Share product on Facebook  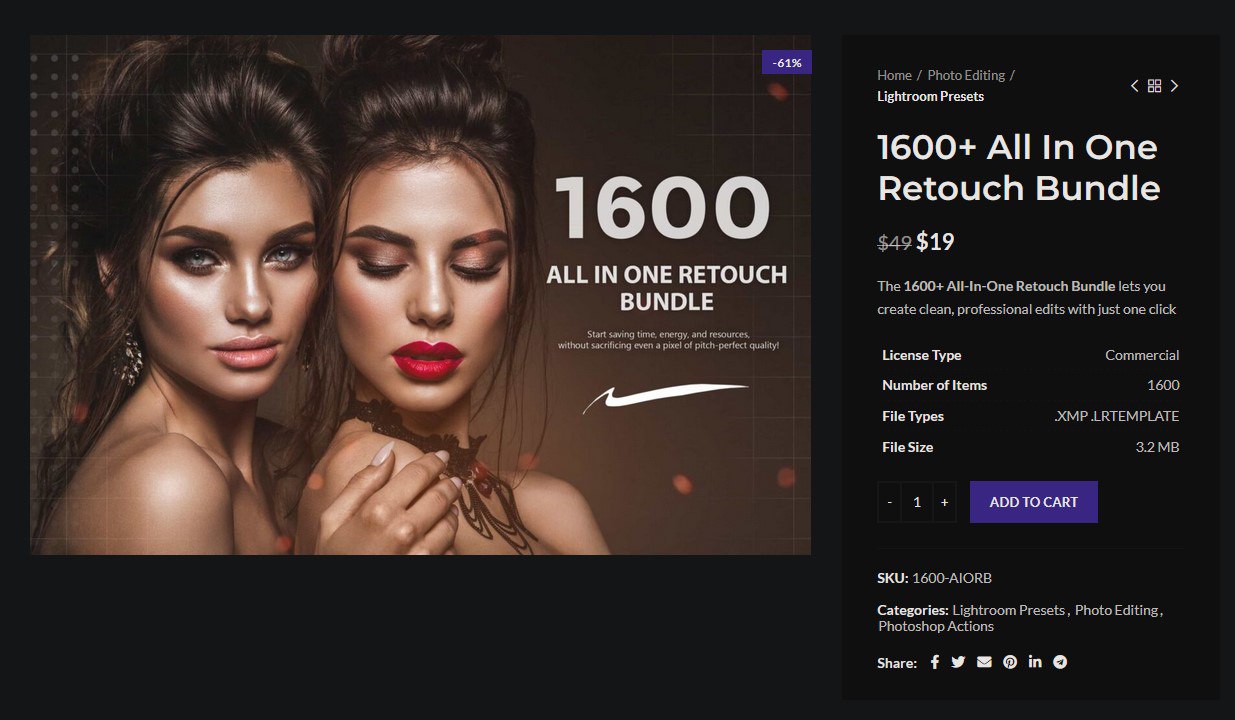pyautogui.click(x=935, y=662)
